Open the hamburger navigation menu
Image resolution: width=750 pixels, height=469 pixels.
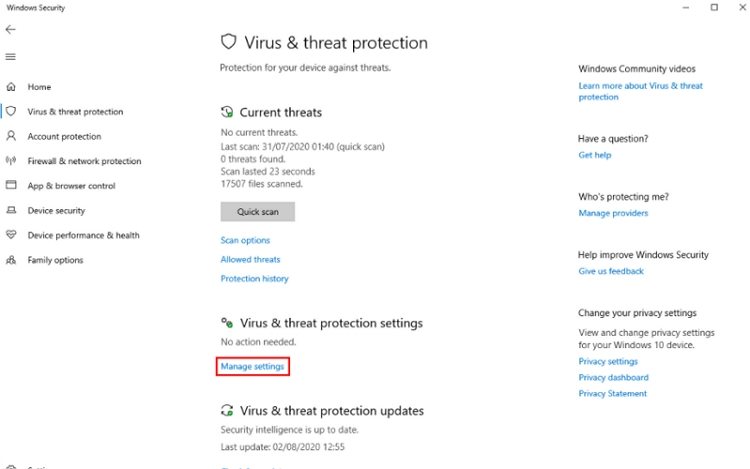pos(11,56)
